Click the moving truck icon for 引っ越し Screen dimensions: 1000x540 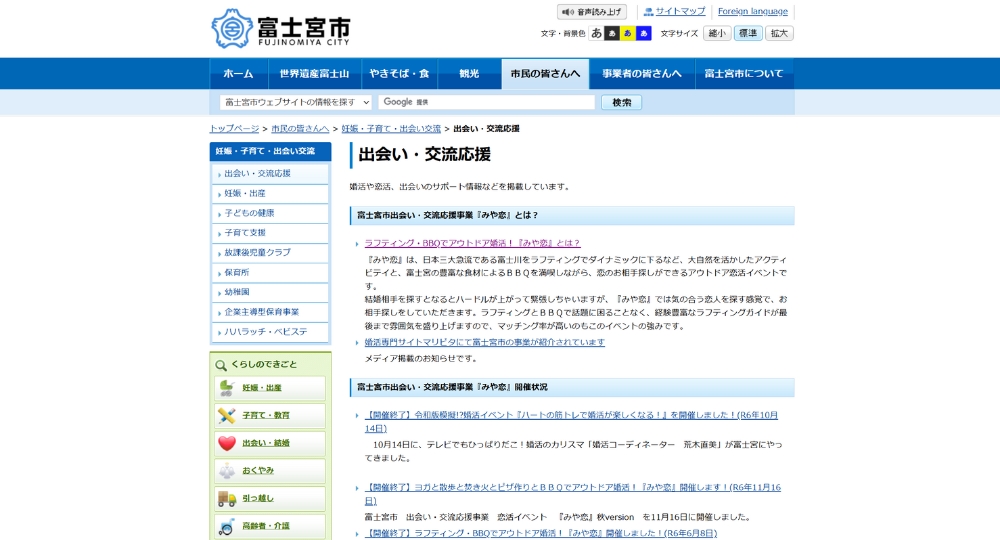[227, 498]
